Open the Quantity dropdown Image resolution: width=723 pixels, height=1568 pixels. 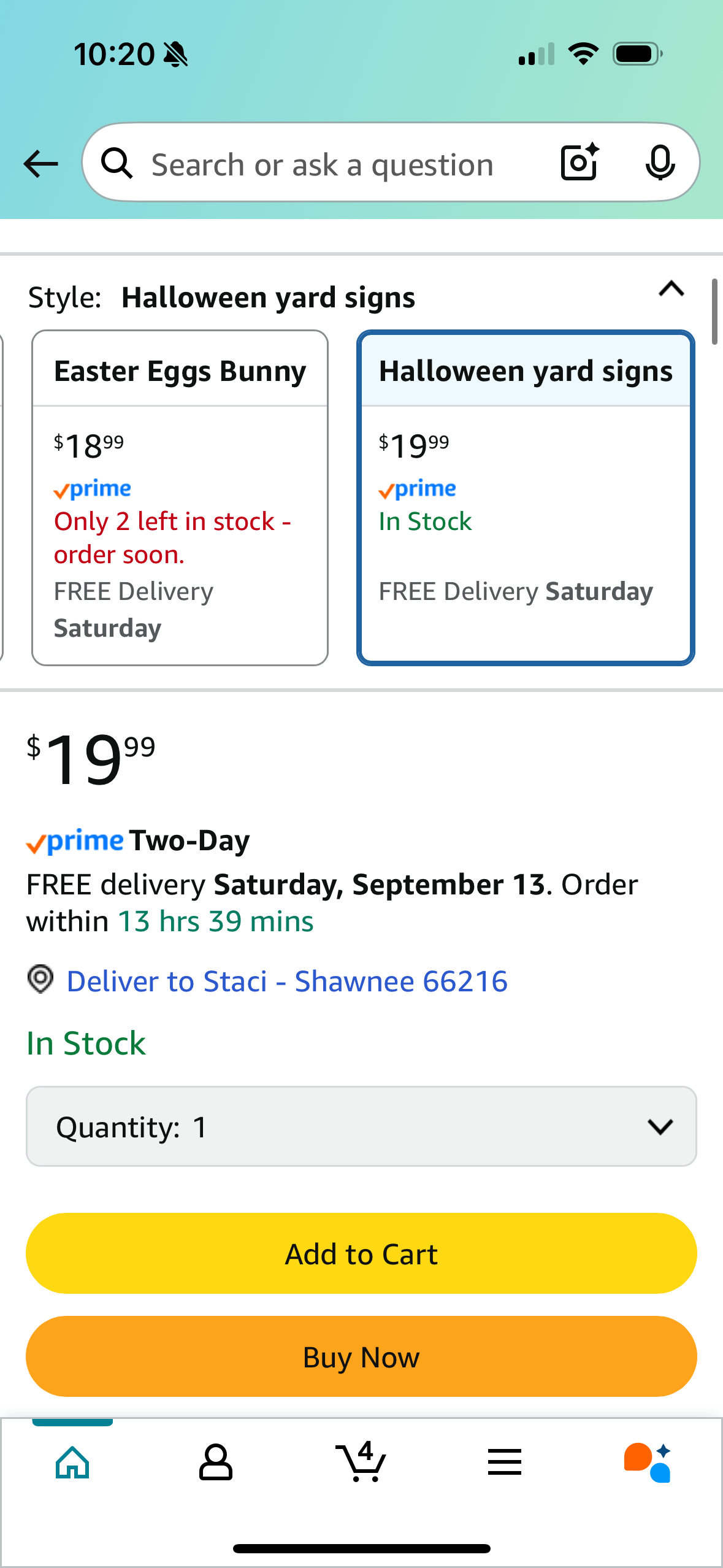[361, 1126]
